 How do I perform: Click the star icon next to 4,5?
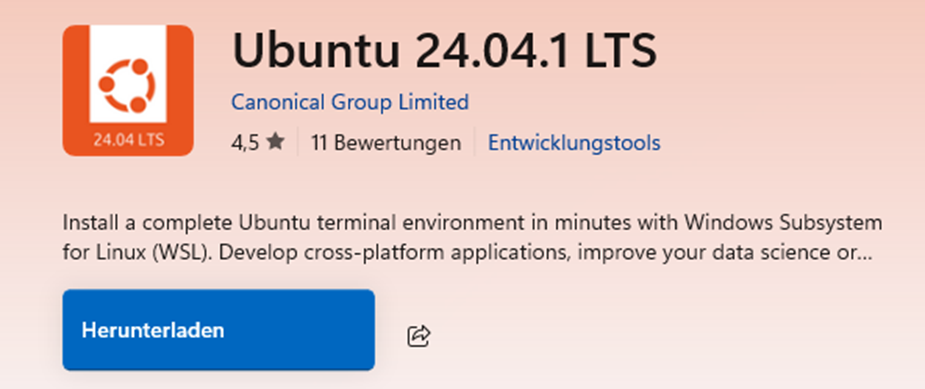coord(275,142)
